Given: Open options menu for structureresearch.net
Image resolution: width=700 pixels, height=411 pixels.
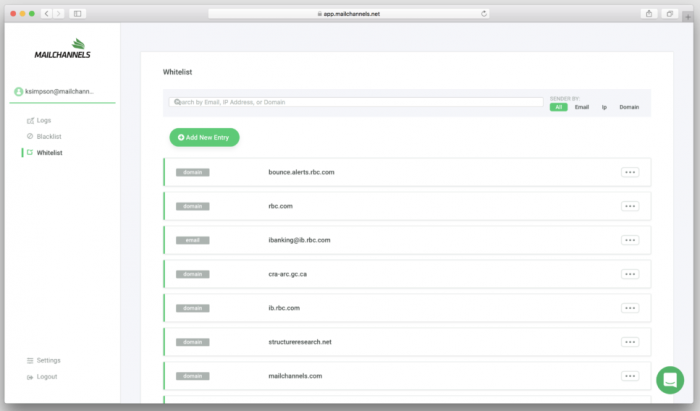Looking at the screenshot, I should 630,342.
